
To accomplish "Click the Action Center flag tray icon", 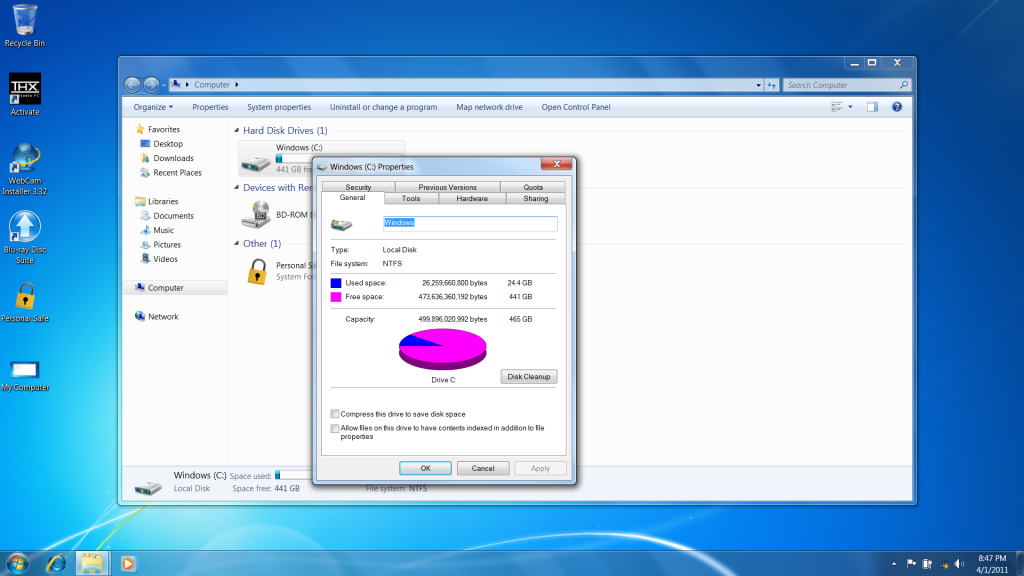I will coord(911,564).
